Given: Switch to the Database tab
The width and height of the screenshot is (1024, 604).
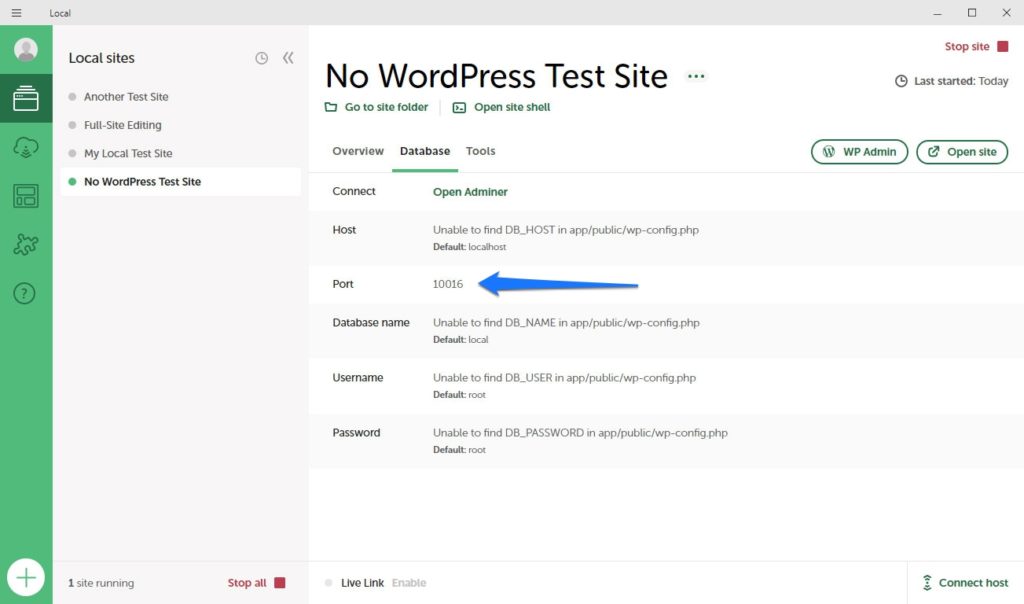Looking at the screenshot, I should coord(425,151).
